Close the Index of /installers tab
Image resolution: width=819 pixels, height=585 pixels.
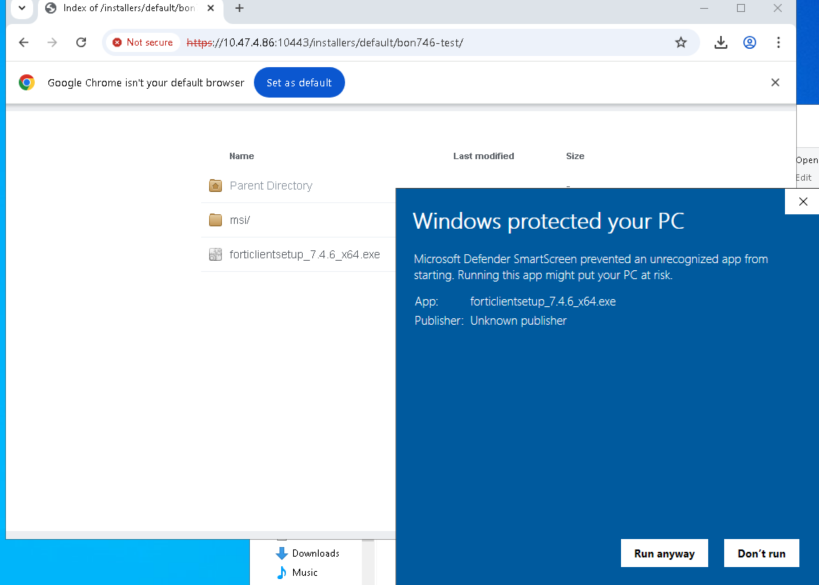point(210,8)
